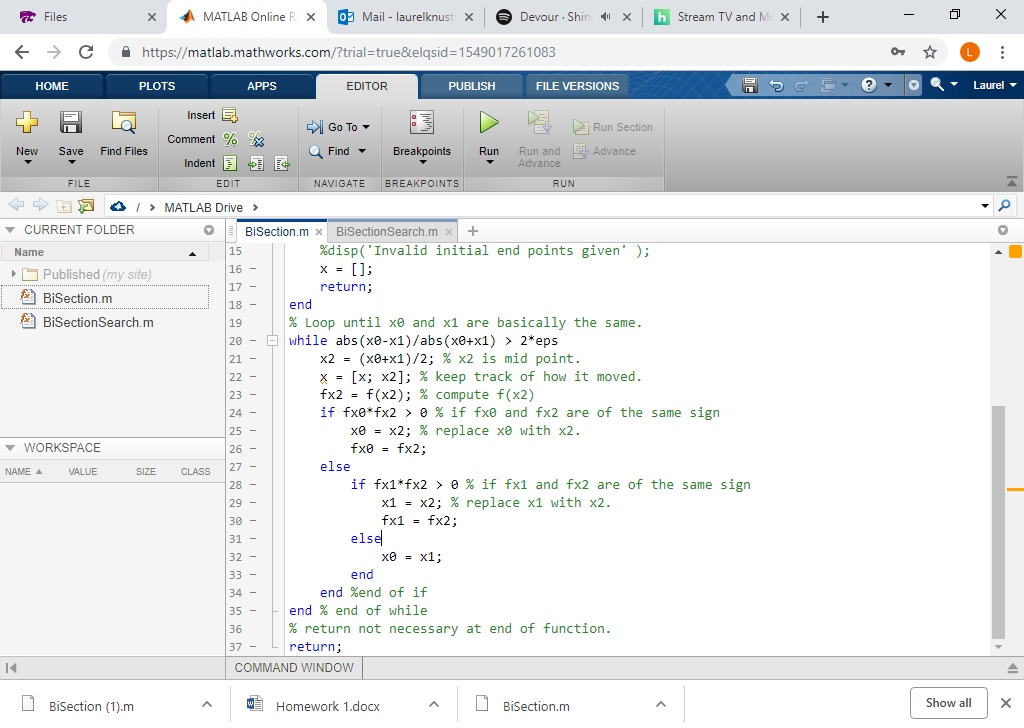Switch to the PUBLISH ribbon tab
Image resolution: width=1024 pixels, height=728 pixels.
coord(470,86)
